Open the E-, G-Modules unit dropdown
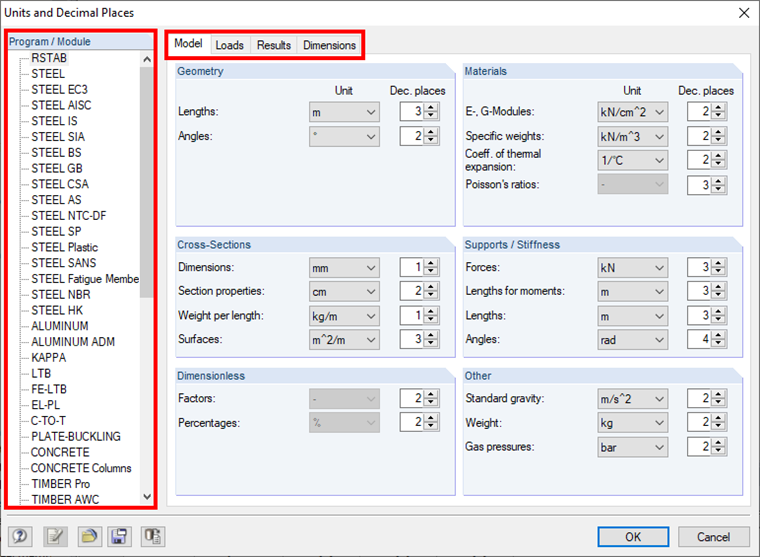The image size is (760, 557). pos(633,112)
